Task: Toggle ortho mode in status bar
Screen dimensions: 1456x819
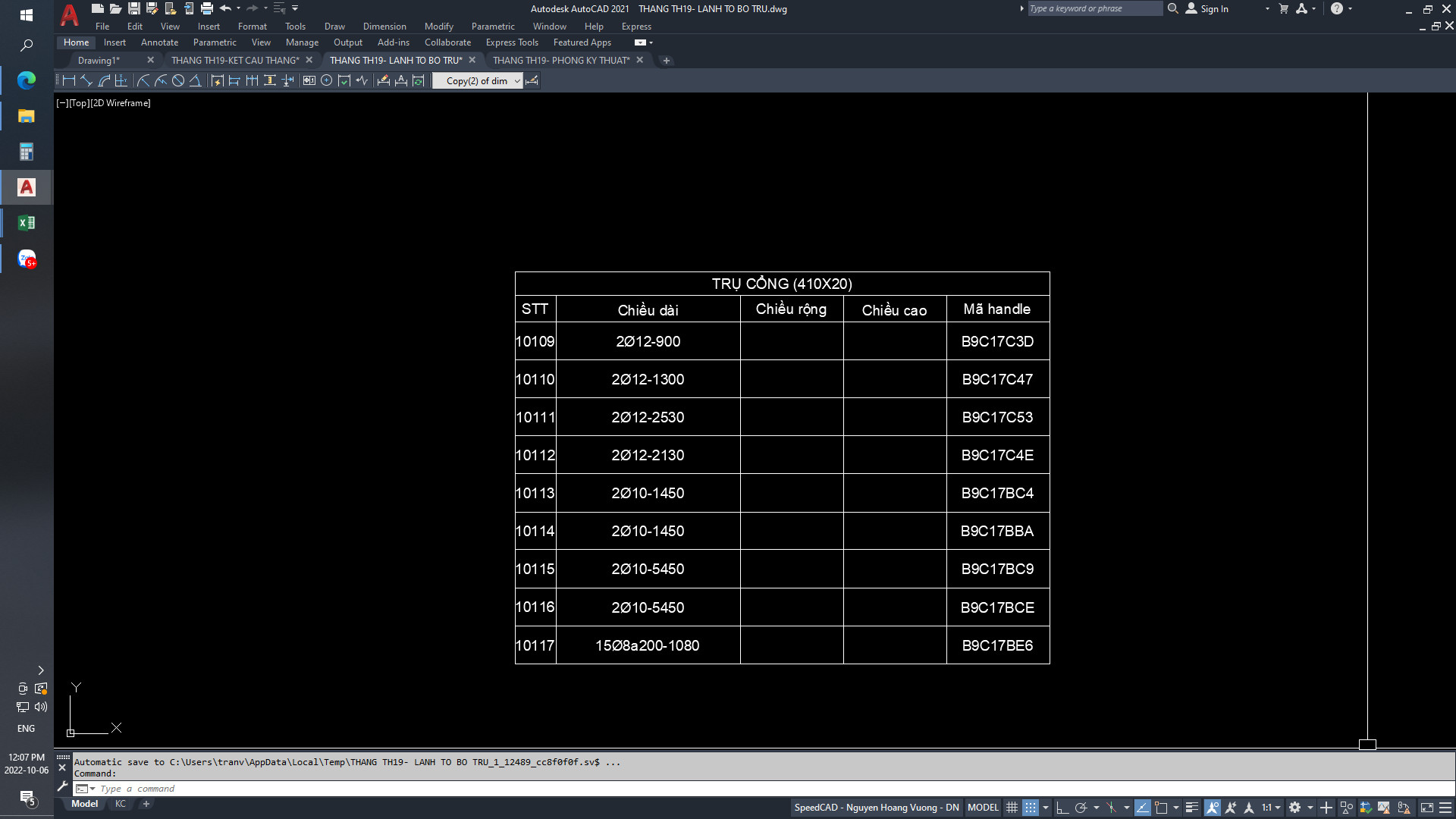Action: [1062, 808]
